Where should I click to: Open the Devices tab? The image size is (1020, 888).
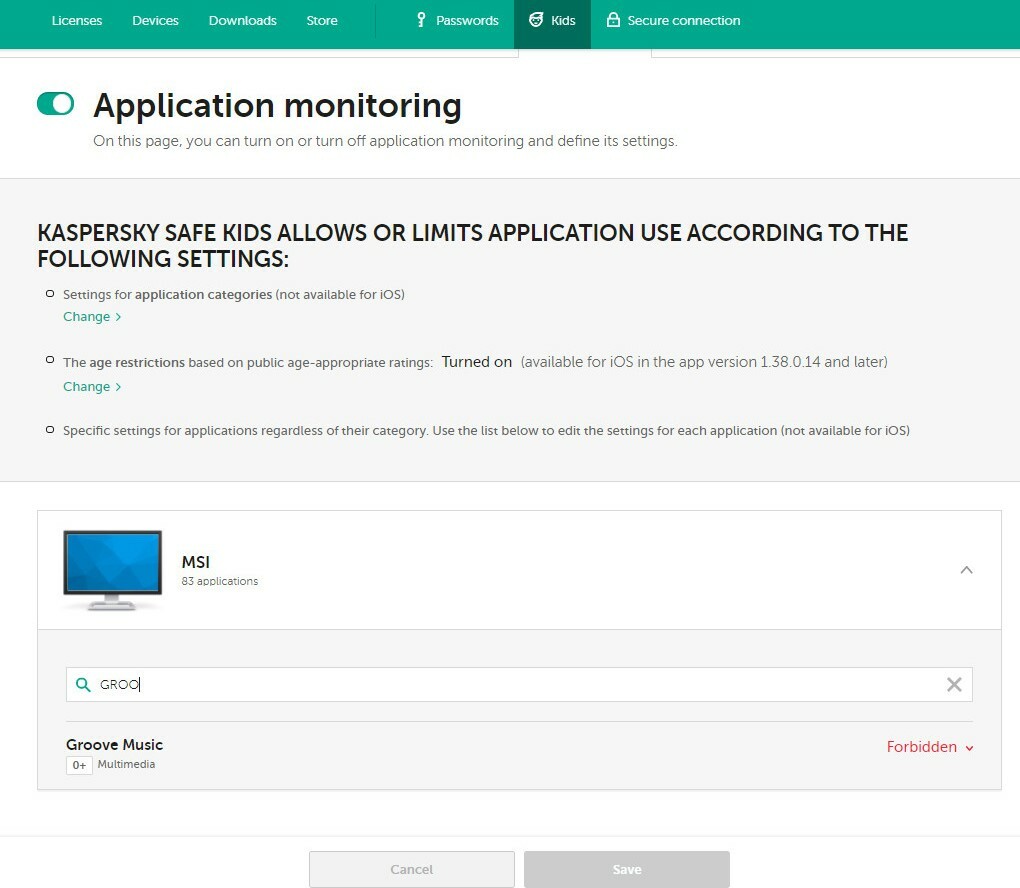coord(155,21)
